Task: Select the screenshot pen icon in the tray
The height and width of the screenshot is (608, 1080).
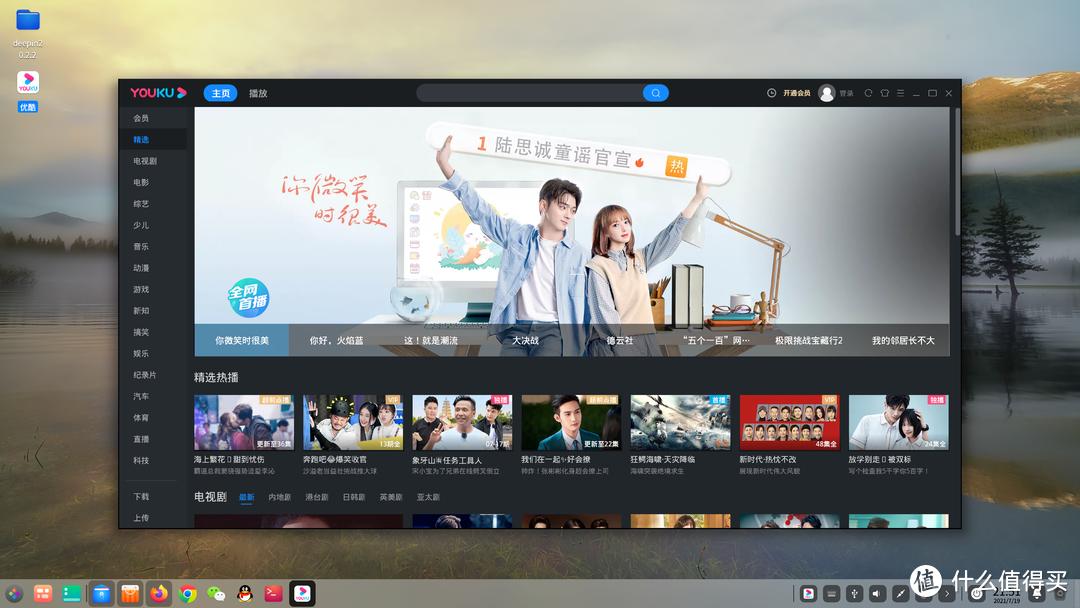Action: coord(900,593)
